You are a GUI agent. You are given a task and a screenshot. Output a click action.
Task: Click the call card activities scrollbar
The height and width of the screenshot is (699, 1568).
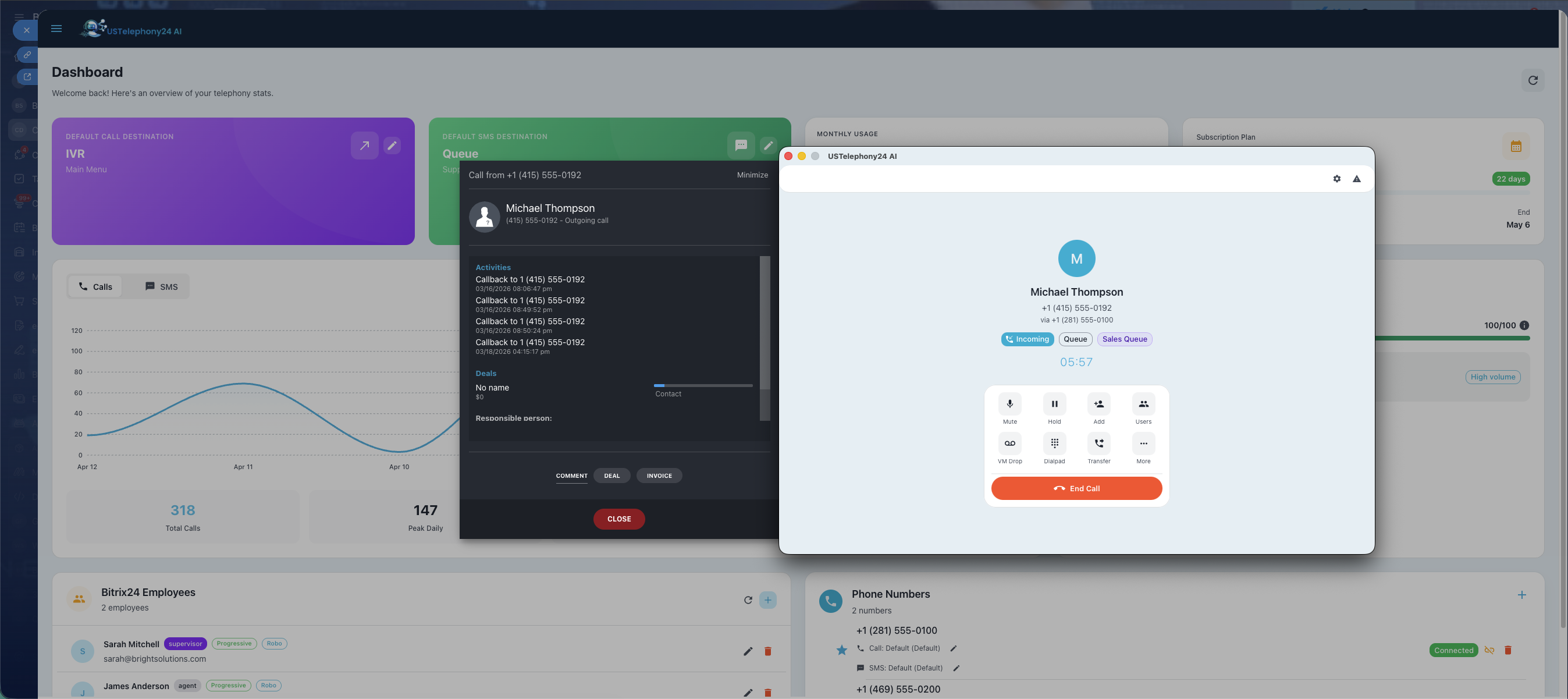point(765,322)
